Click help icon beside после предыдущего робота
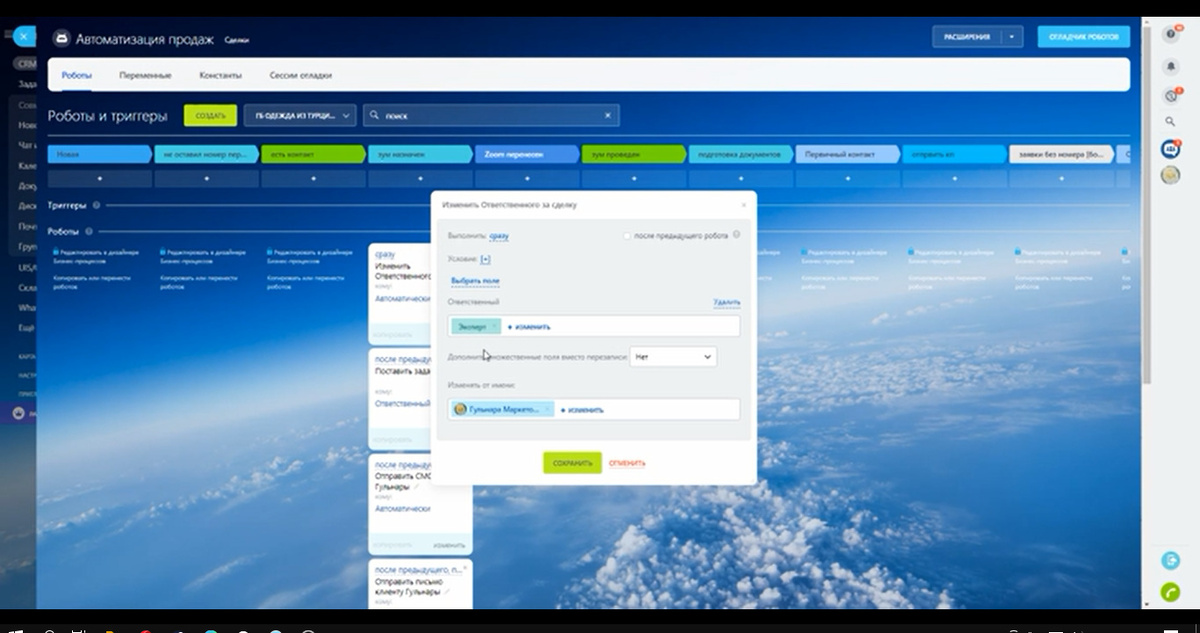The width and height of the screenshot is (1200, 633). tap(736, 235)
